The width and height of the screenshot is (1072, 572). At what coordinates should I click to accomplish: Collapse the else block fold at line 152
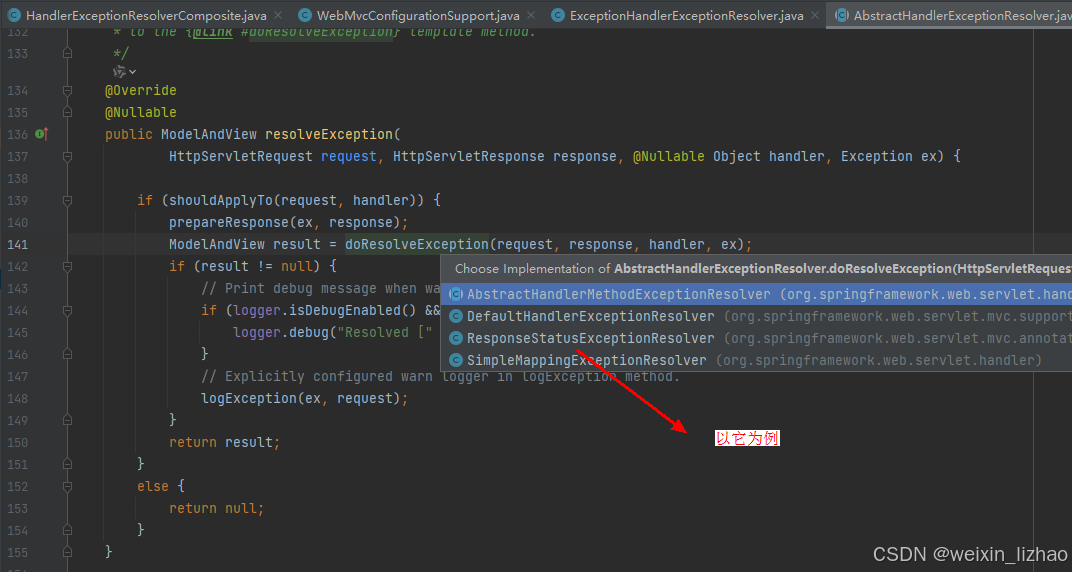click(67, 486)
